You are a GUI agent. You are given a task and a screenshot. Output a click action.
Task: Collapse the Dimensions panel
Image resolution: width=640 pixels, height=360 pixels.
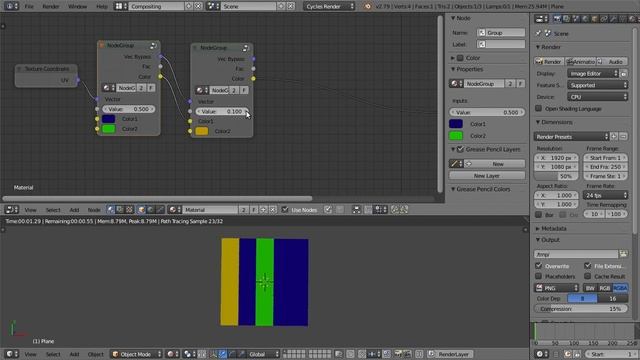click(538, 122)
